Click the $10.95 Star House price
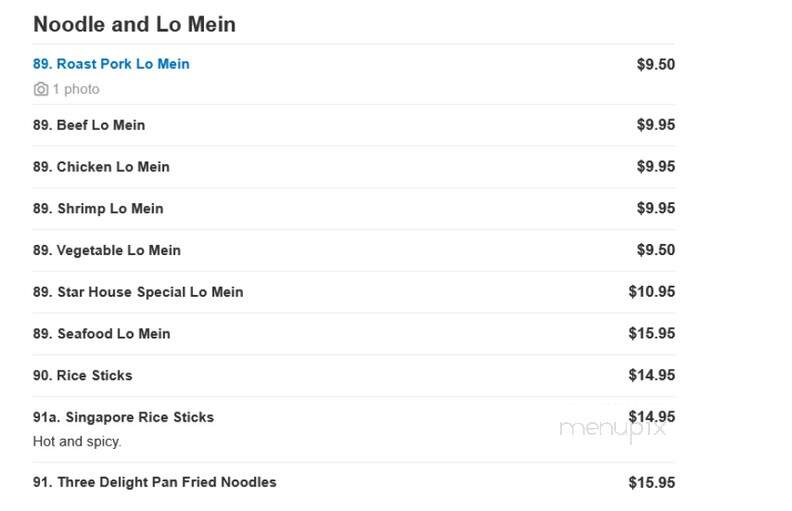This screenshot has height=511, width=792. point(652,292)
